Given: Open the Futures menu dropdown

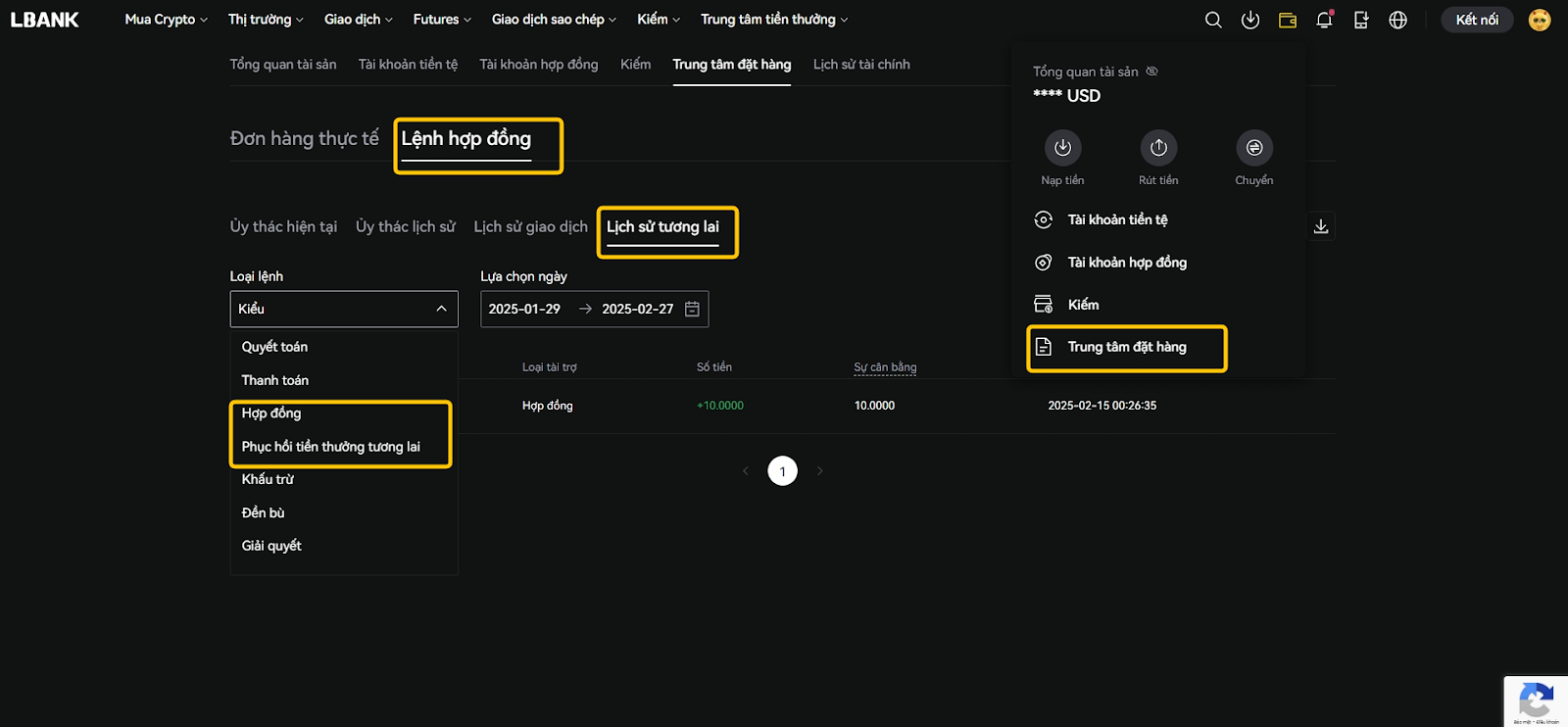Looking at the screenshot, I should tap(441, 20).
